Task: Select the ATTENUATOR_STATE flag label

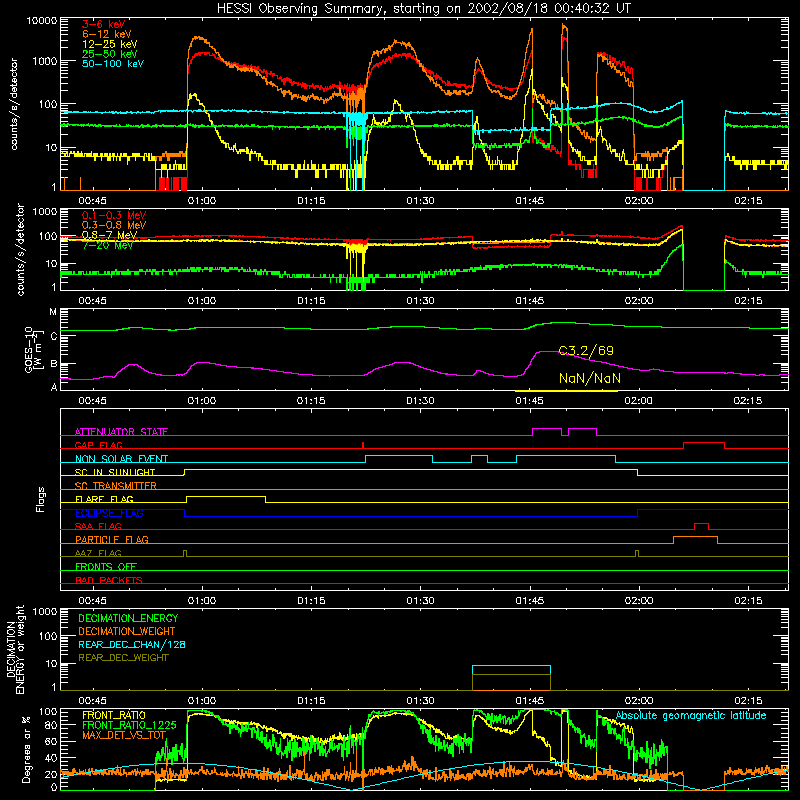Action: tap(121, 432)
